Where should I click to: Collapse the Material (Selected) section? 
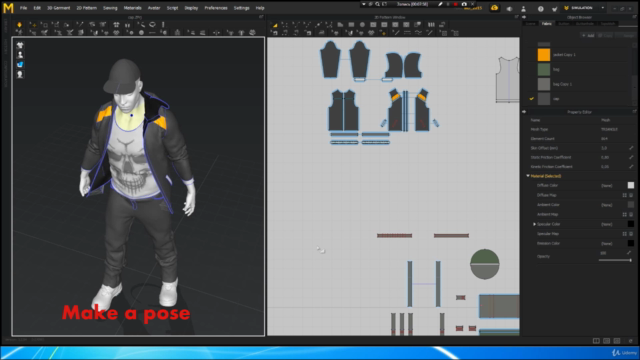point(528,176)
